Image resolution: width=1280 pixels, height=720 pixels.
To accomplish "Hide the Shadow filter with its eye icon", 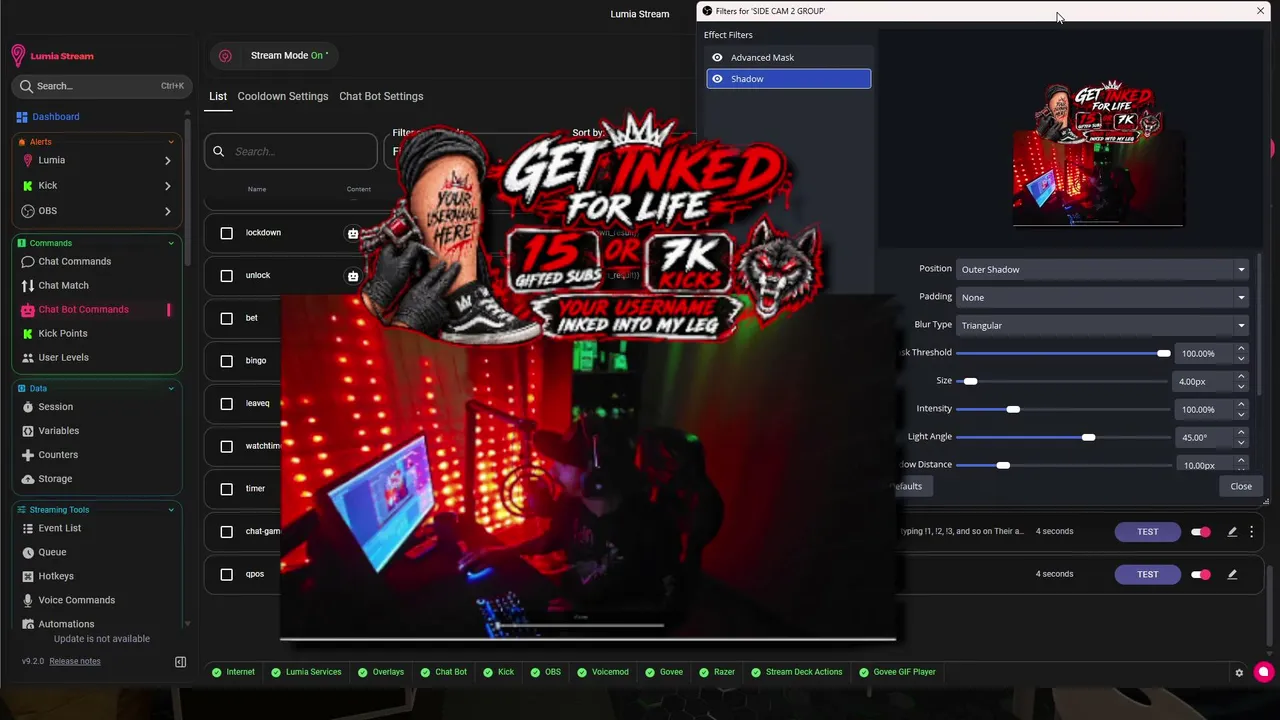I will click(x=717, y=79).
